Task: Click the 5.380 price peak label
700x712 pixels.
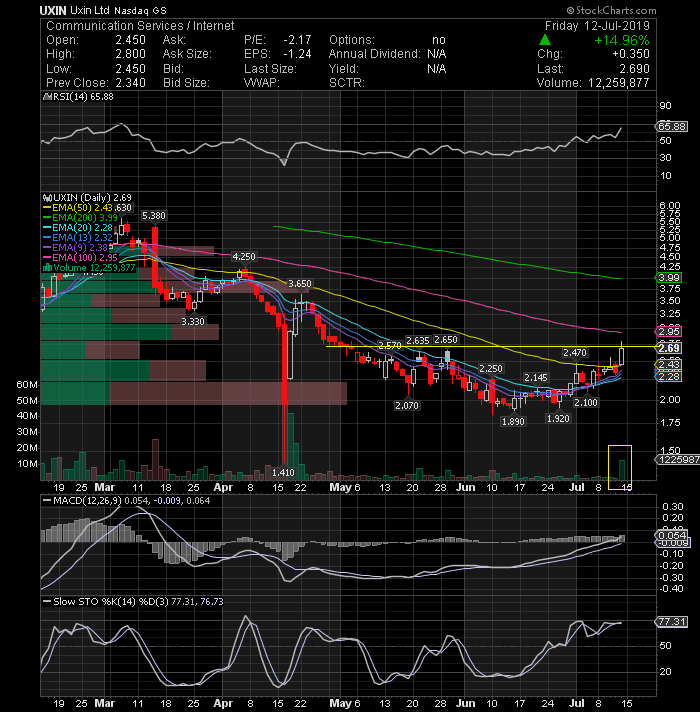Action: (x=153, y=216)
